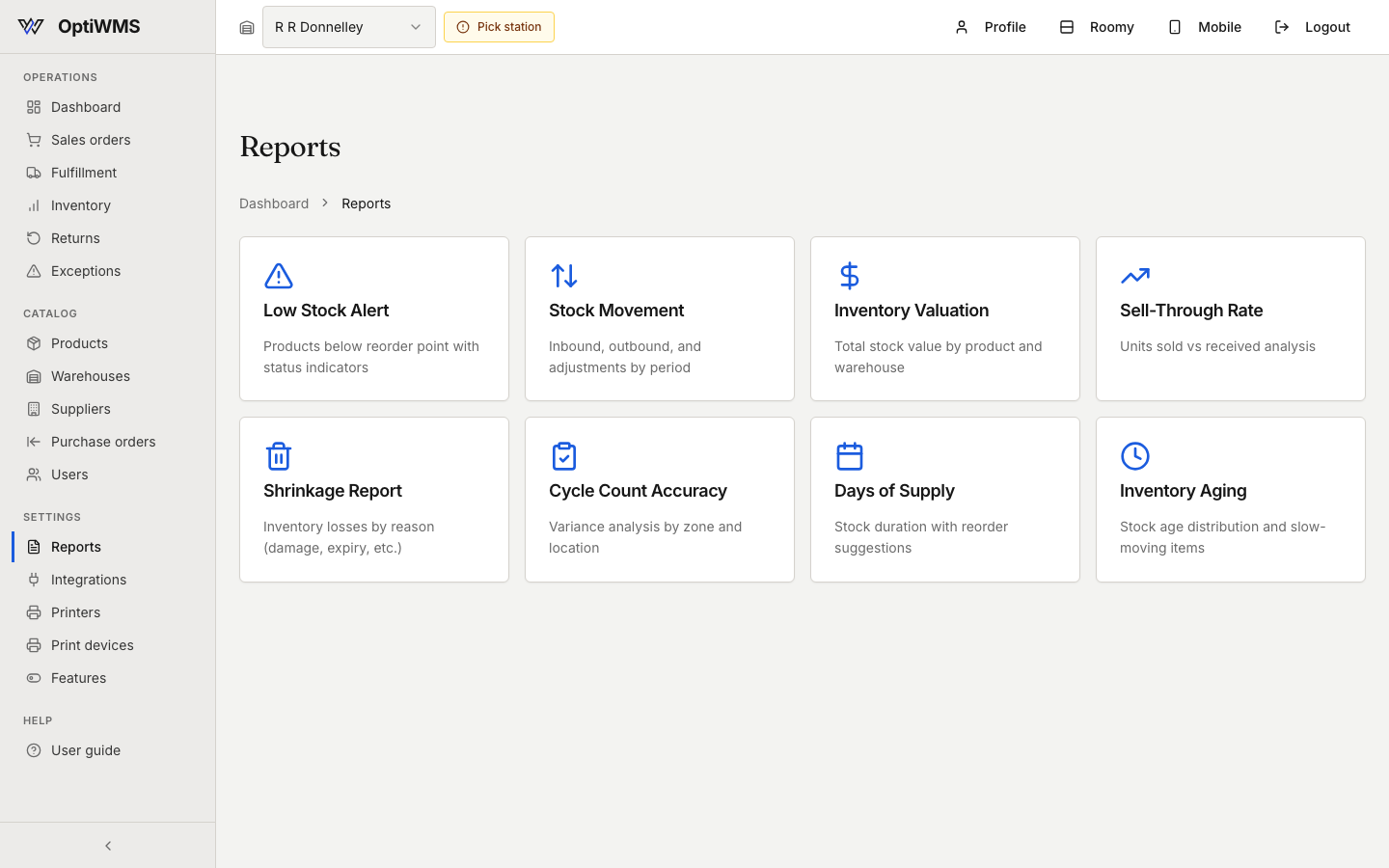
Task: Click the Features toggle icon
Action: 34,678
